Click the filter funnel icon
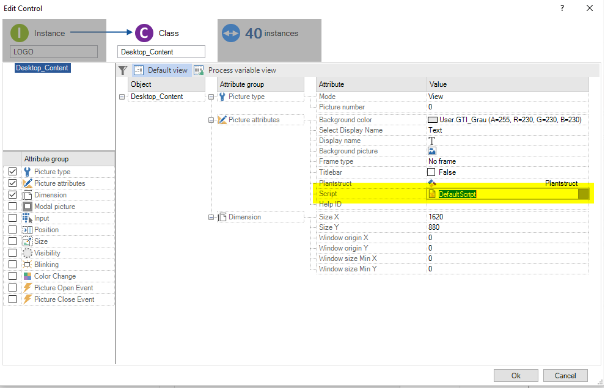The image size is (605, 389). click(x=123, y=70)
